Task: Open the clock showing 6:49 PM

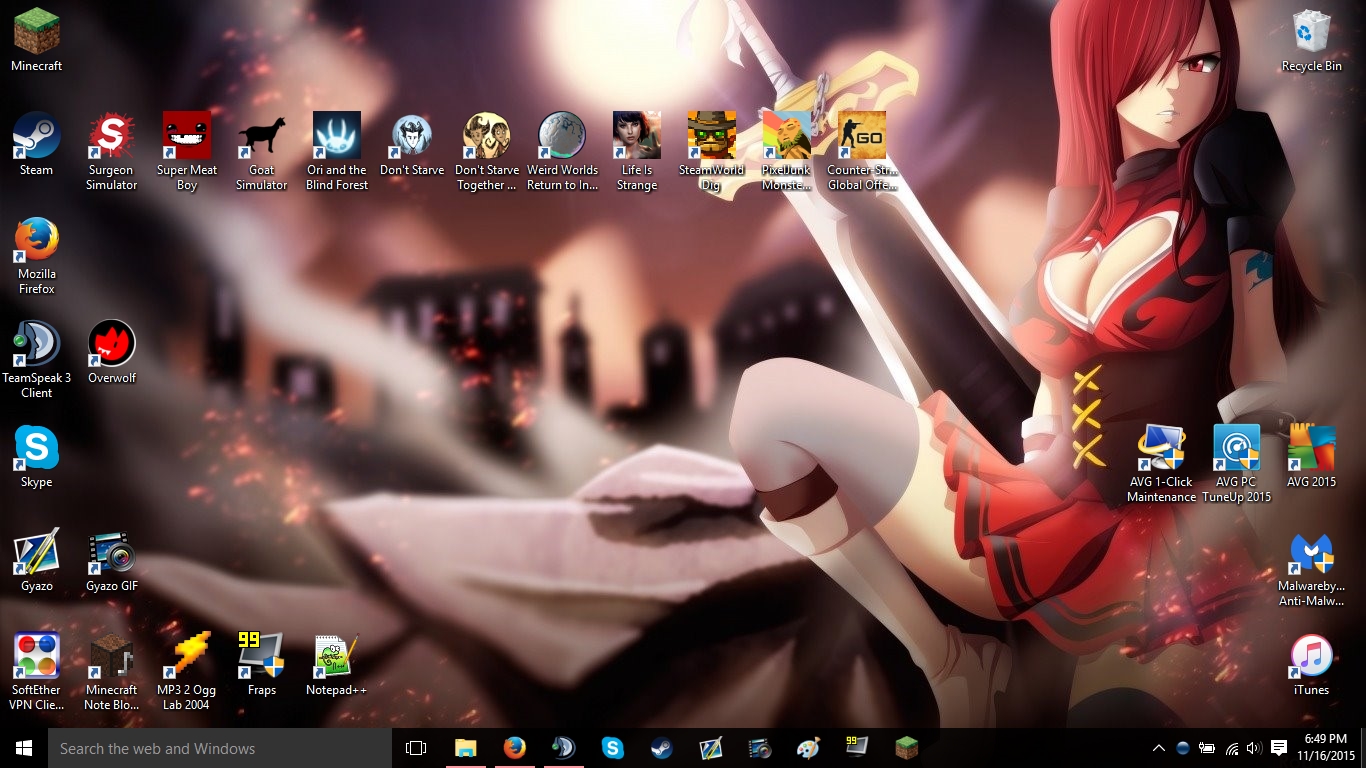Action: point(1324,748)
